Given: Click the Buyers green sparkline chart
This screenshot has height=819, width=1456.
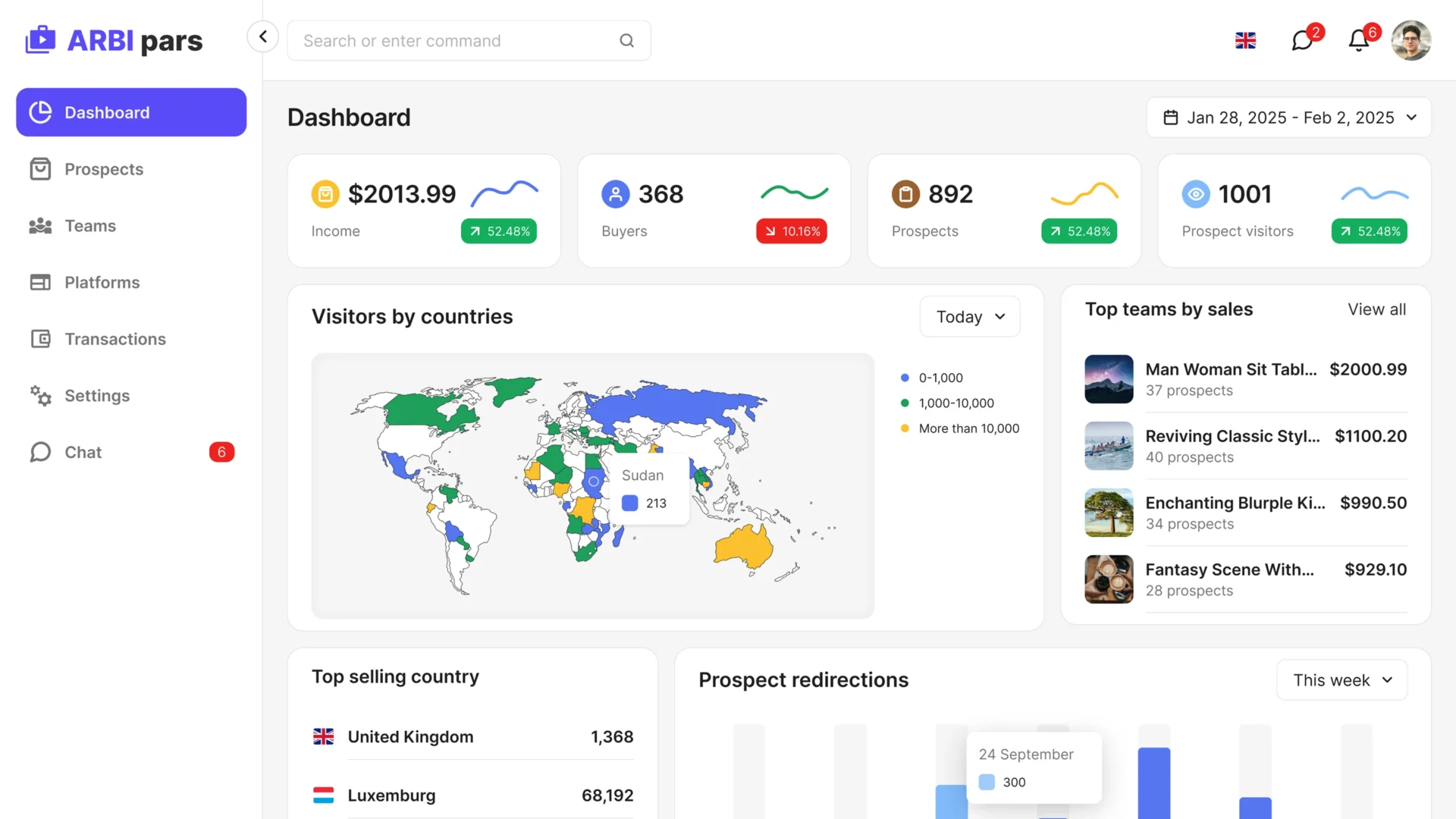Looking at the screenshot, I should pos(795,193).
